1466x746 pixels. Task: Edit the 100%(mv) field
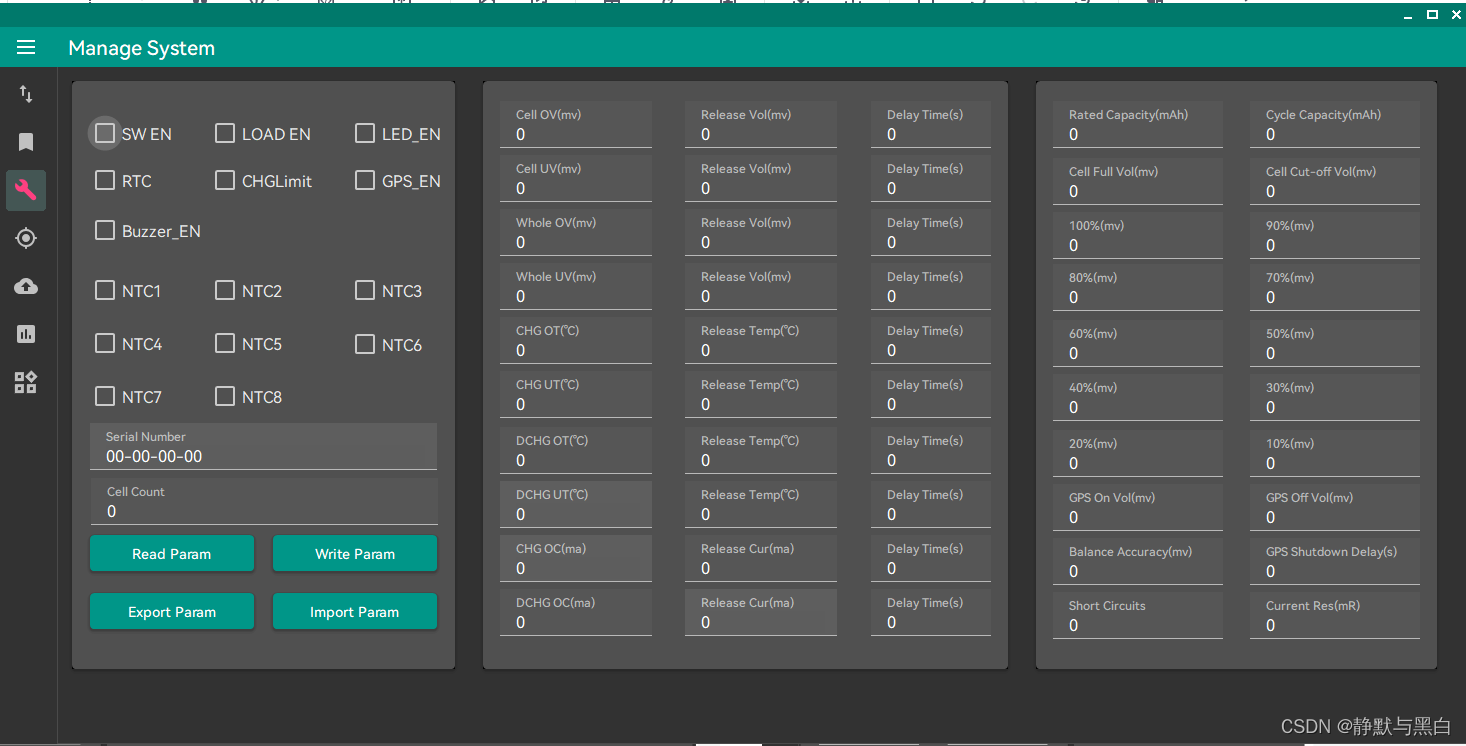tap(1138, 235)
